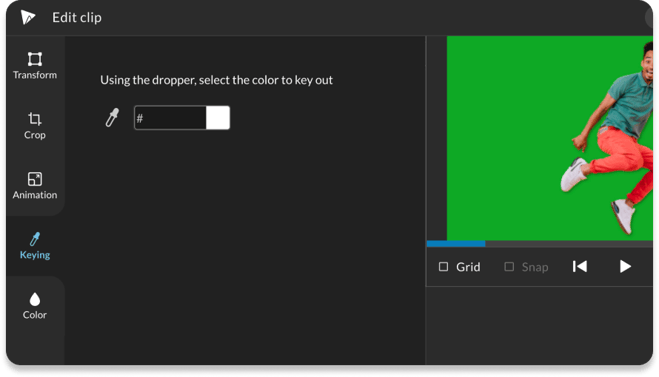Viewport: 659px width, 377px height.
Task: Click the hex color code input field
Action: [x=170, y=118]
